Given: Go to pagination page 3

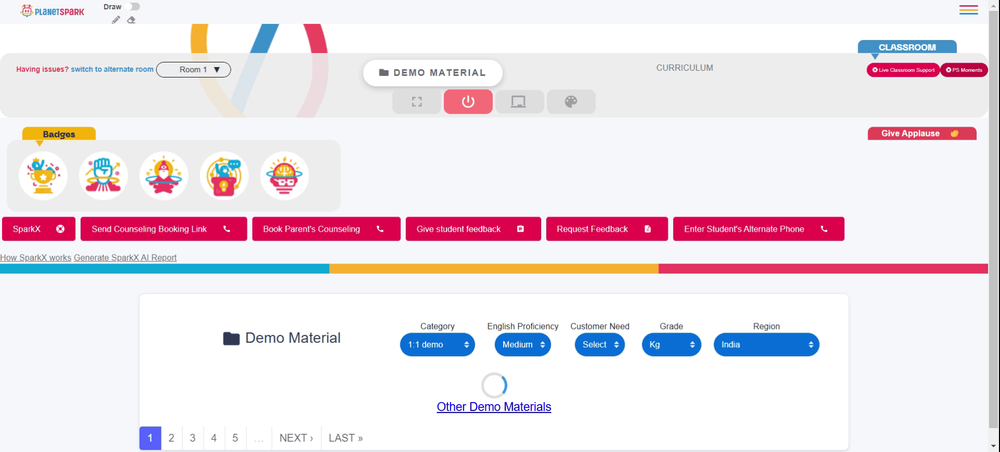Looking at the screenshot, I should (x=193, y=438).
